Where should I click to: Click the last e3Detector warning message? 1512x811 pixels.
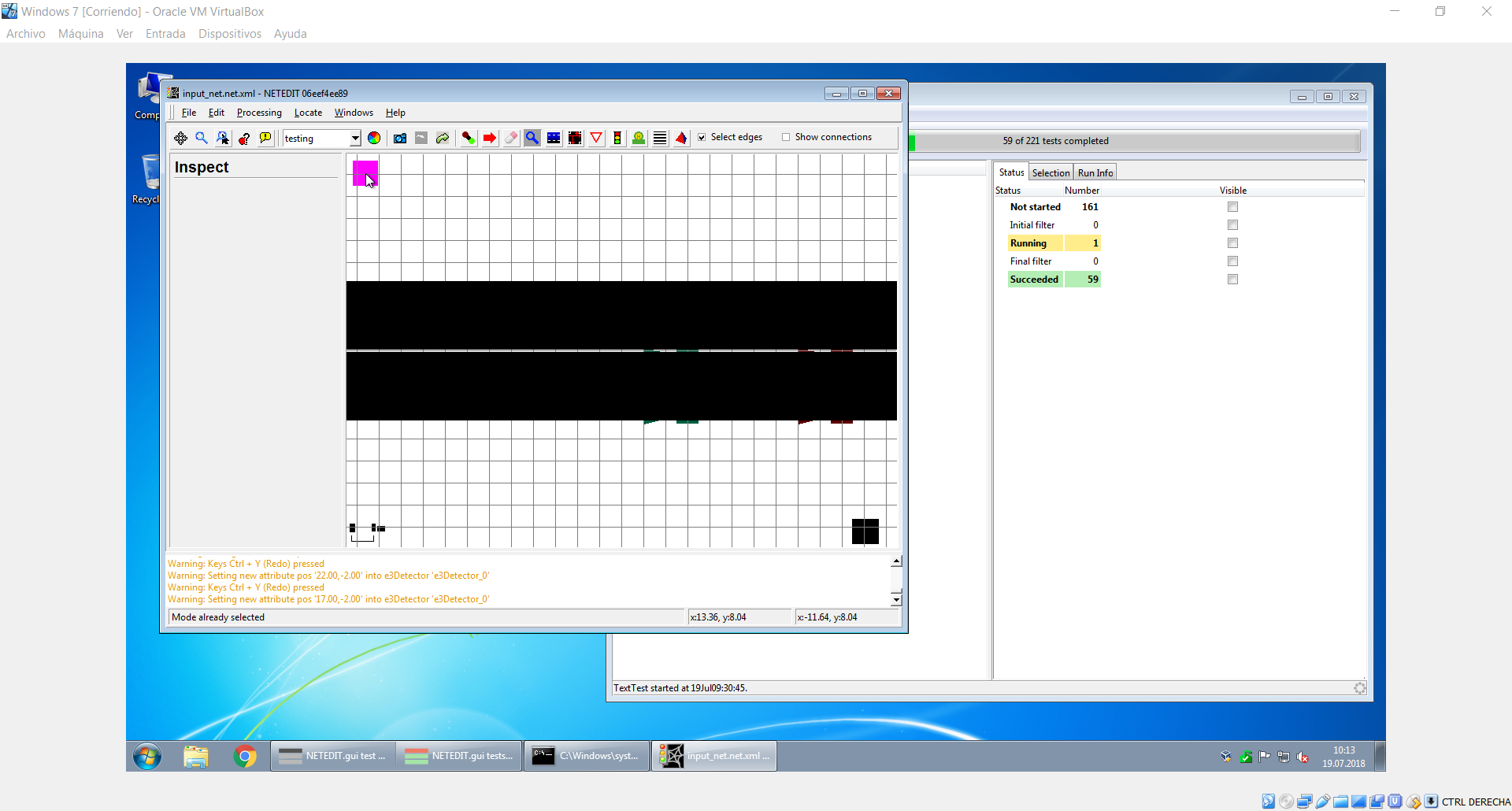click(x=328, y=599)
